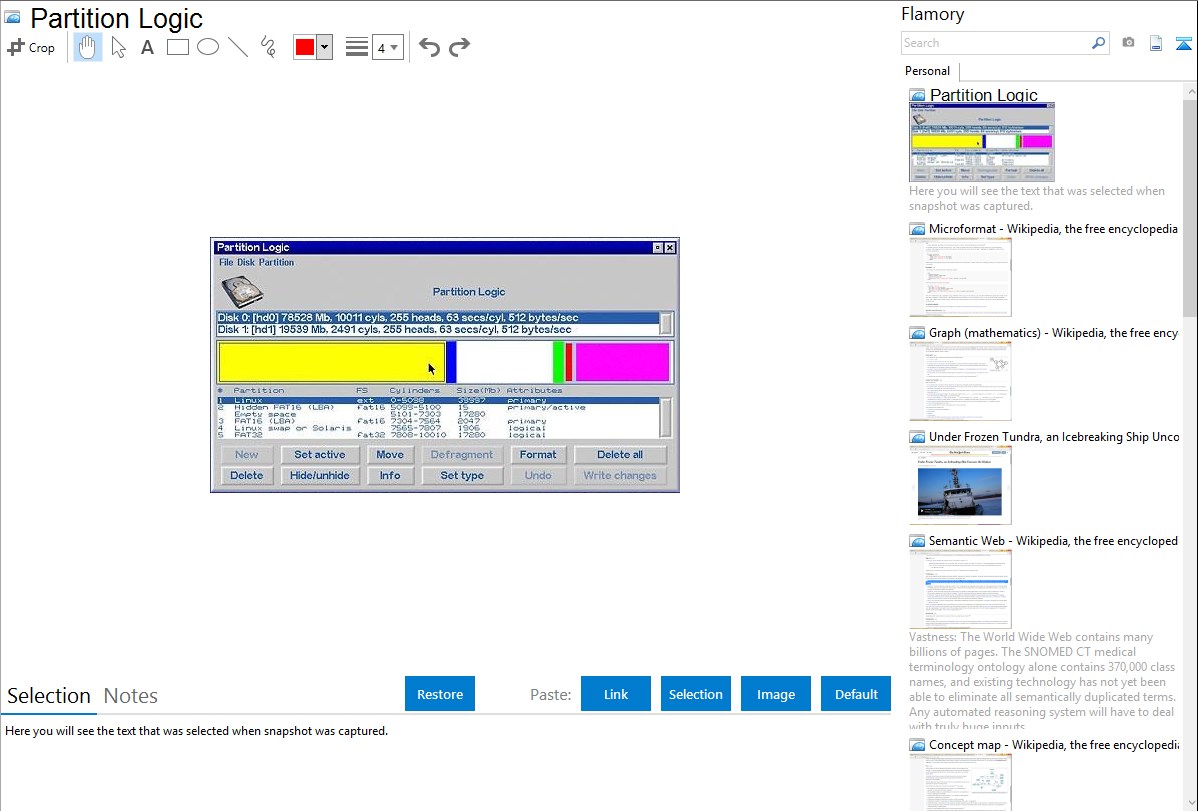This screenshot has width=1198, height=811.
Task: Open the line thickness dropdown showing 4
Action: click(387, 47)
